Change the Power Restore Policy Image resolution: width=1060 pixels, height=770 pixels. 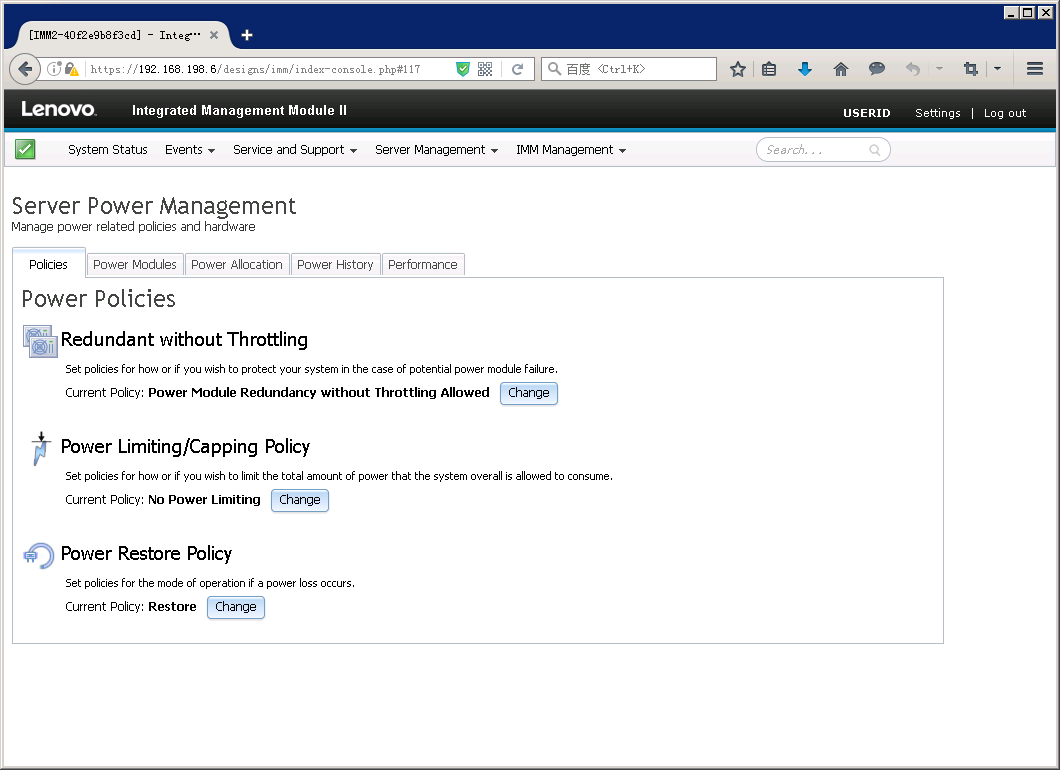(235, 607)
